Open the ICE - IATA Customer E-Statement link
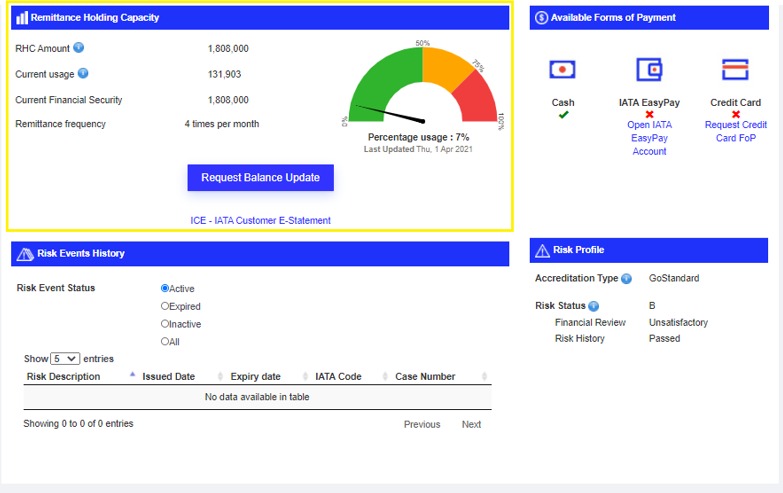The height and width of the screenshot is (493, 783). [x=260, y=220]
